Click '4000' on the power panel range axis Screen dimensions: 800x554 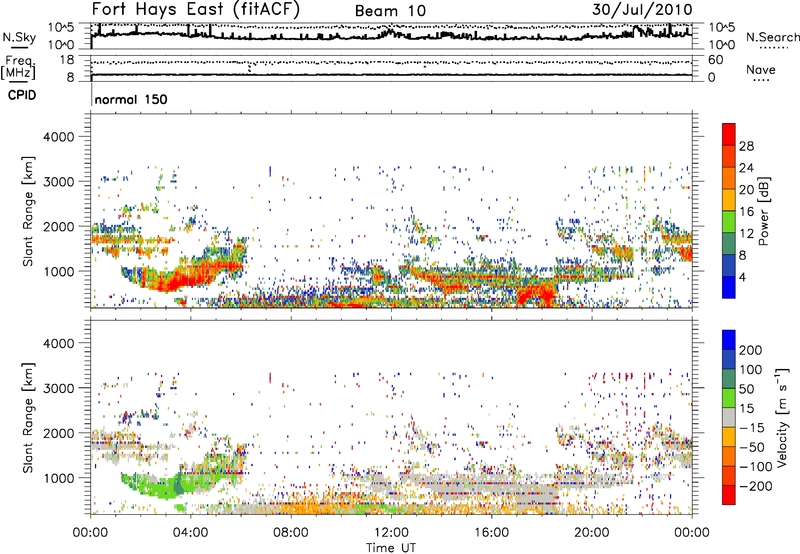pyautogui.click(x=58, y=137)
